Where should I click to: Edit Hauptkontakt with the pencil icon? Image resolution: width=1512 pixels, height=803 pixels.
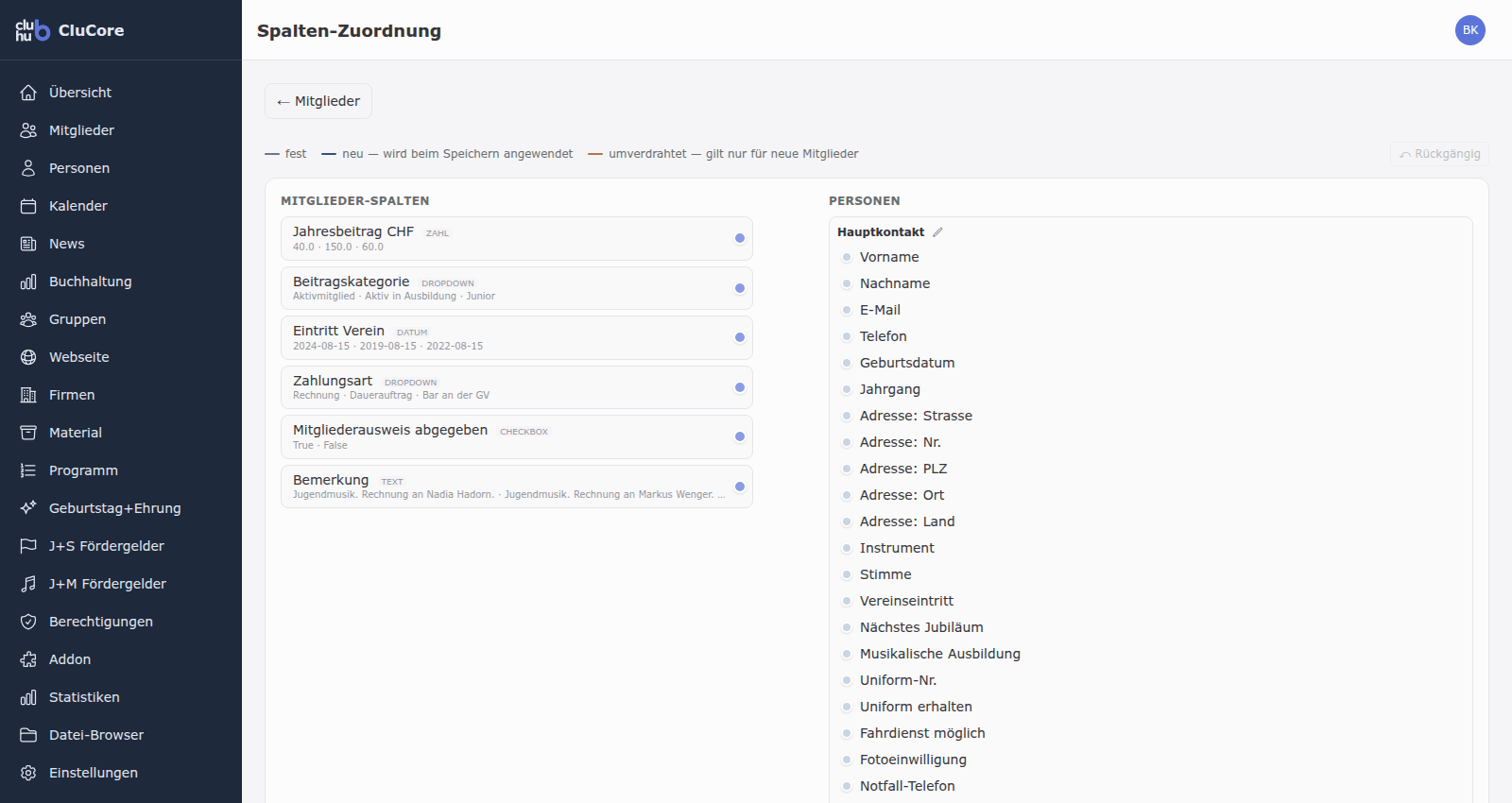(x=937, y=232)
